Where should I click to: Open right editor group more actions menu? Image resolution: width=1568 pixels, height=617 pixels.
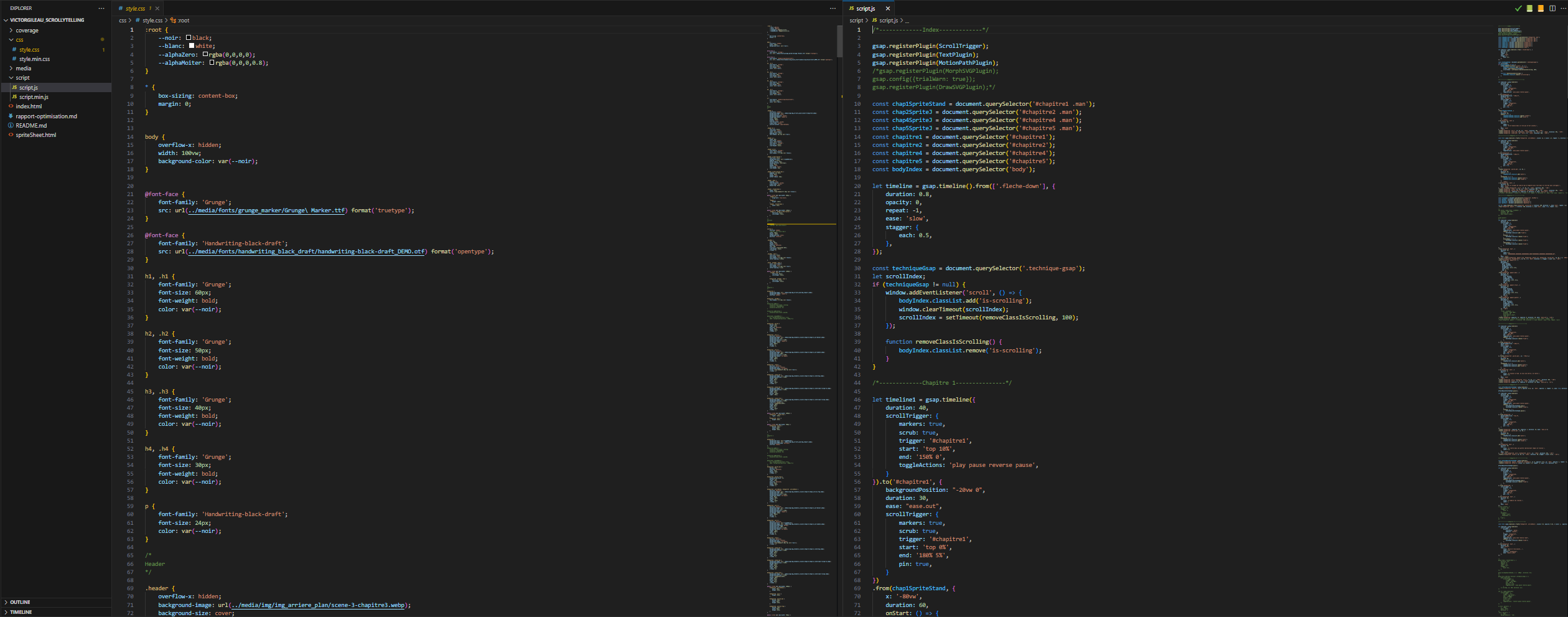(x=1562, y=9)
